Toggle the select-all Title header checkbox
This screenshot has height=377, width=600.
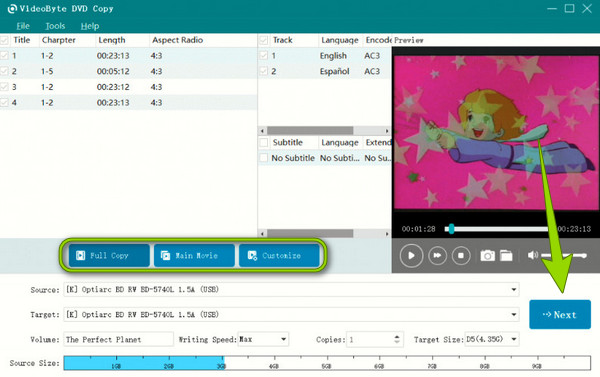click(x=4, y=40)
